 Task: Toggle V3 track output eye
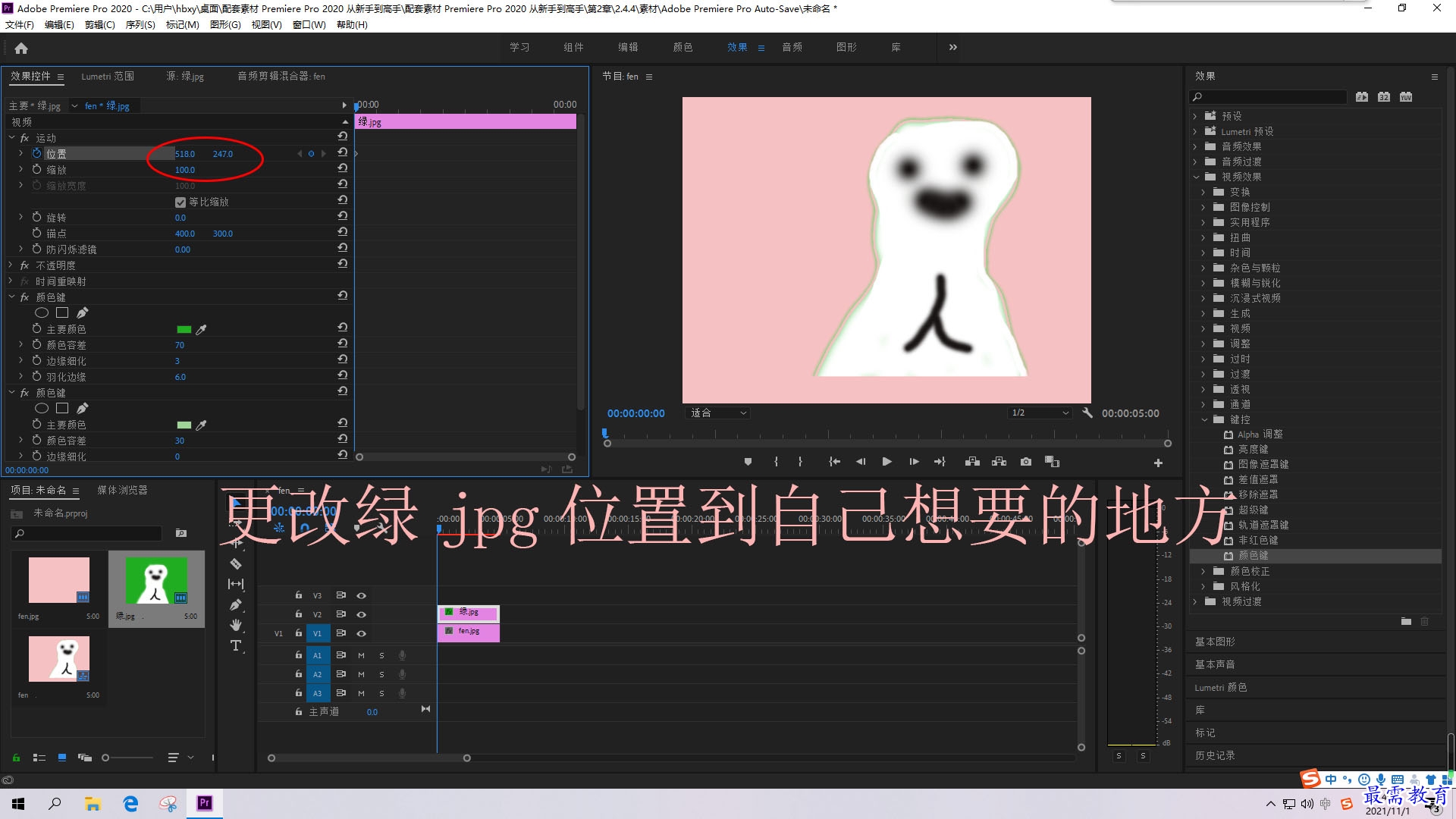click(362, 595)
